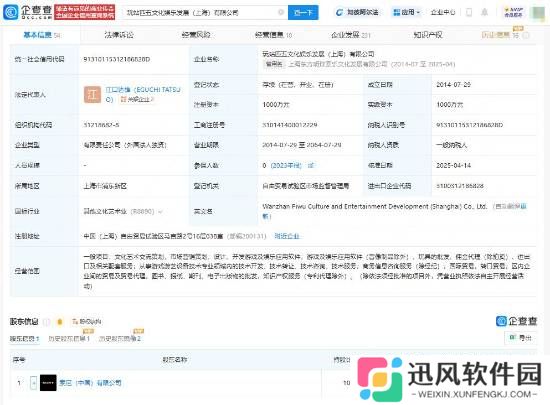The width and height of the screenshot is (550, 405).
Task: Select 企业类型 value 有限责任公司(外国法人独资)
Action: [125, 145]
